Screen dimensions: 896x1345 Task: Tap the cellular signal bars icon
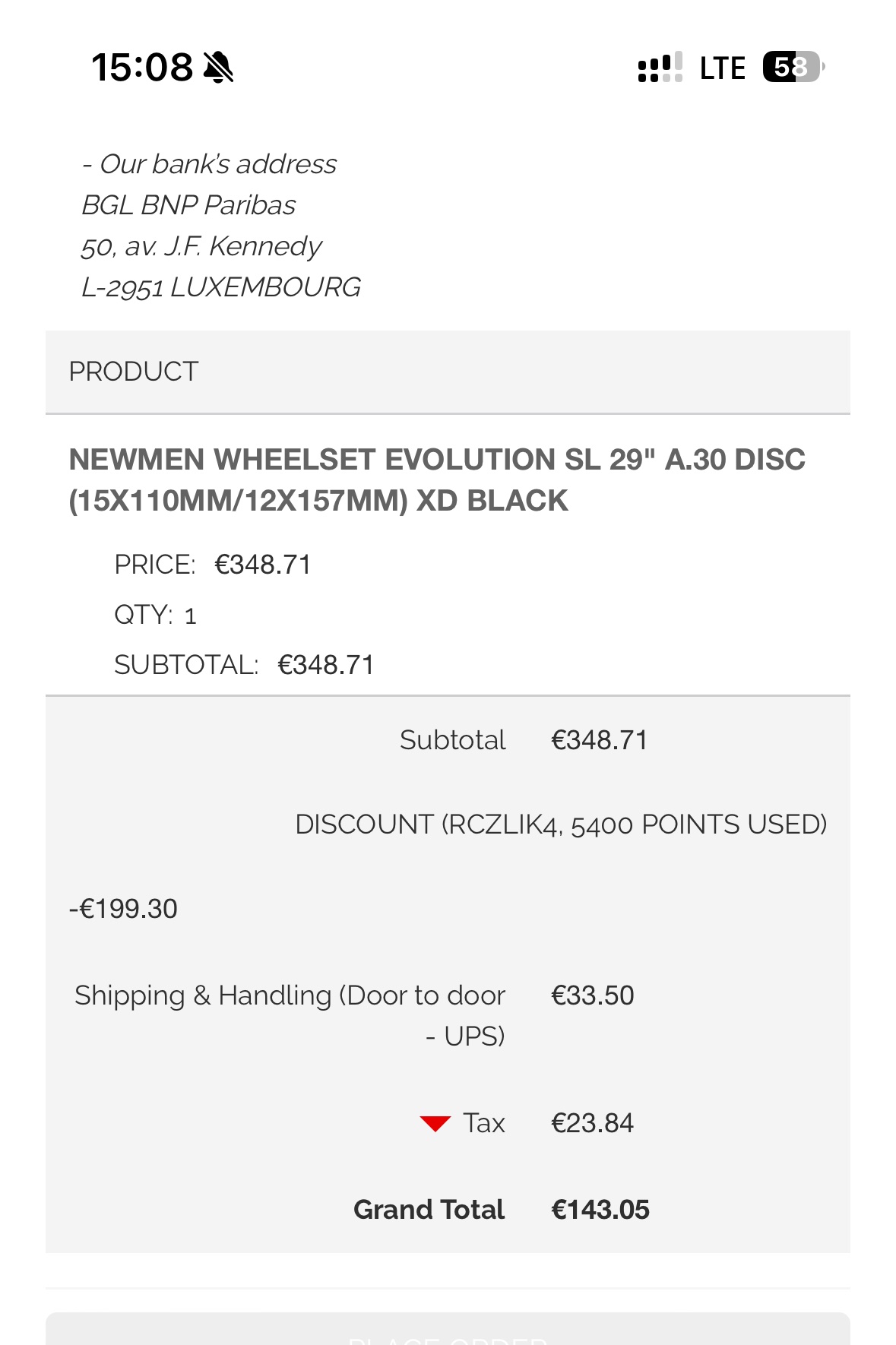click(x=660, y=68)
